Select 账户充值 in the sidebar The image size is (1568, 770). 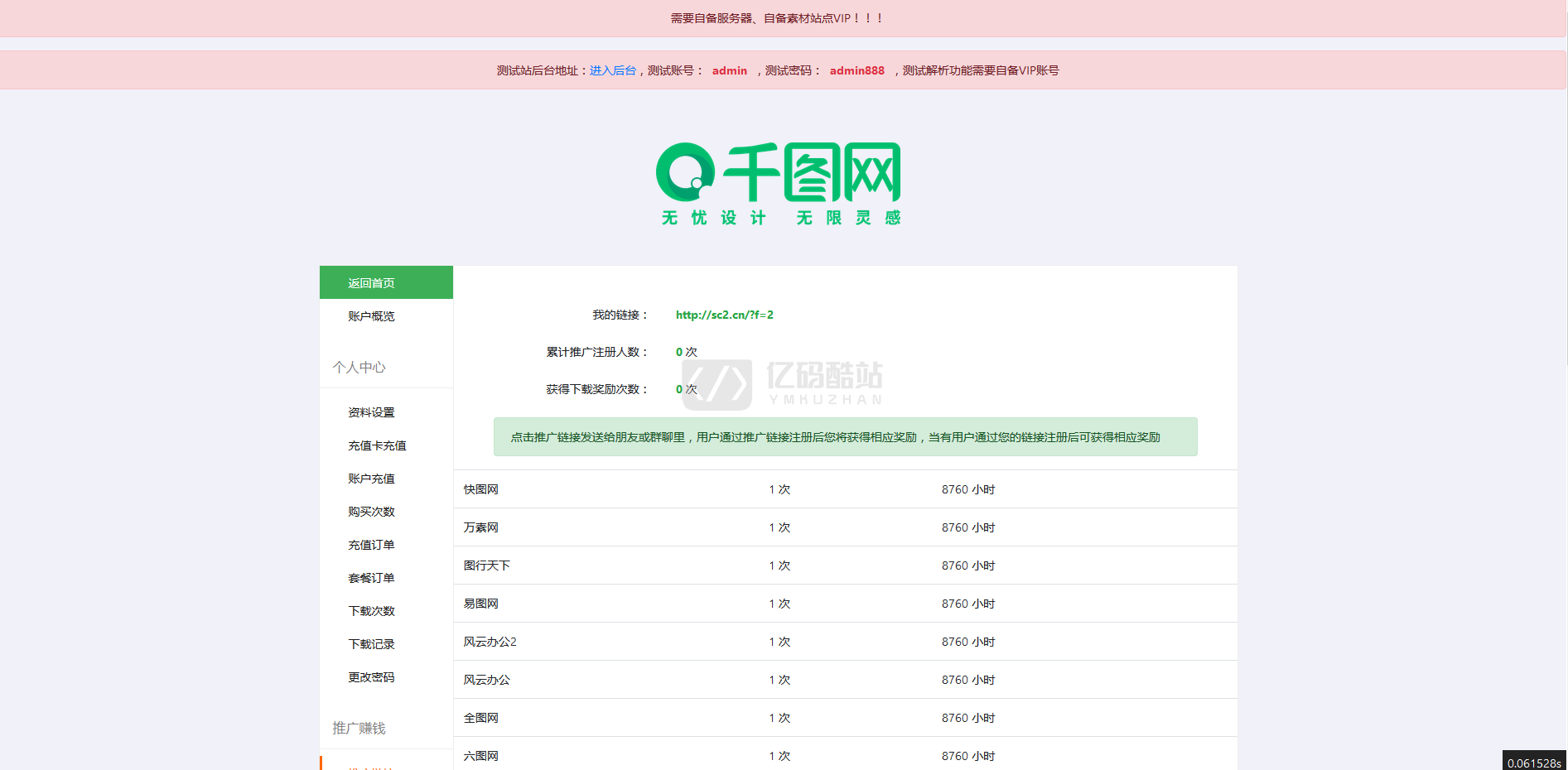pos(371,479)
